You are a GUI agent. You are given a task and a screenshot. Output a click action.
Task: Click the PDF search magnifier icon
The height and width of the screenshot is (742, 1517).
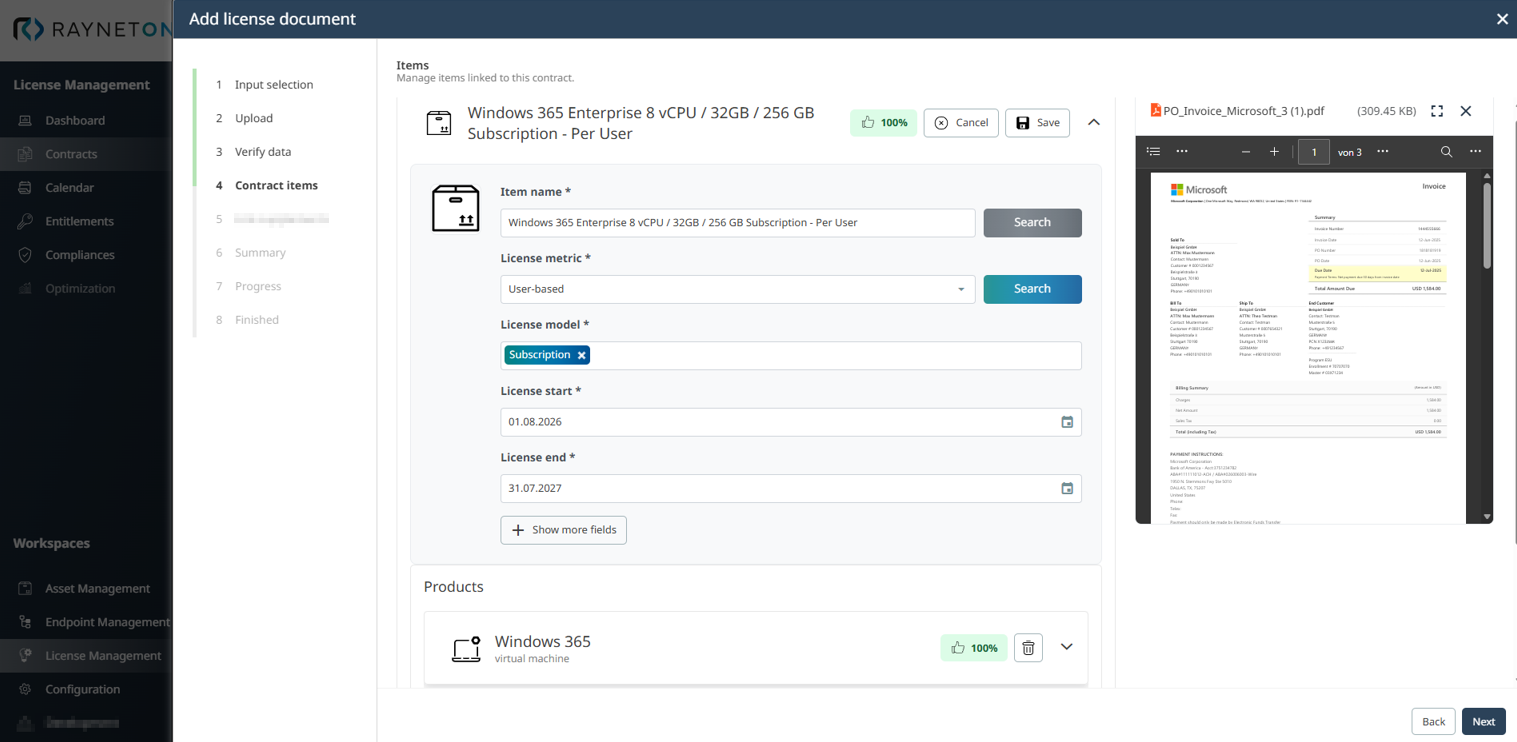1446,152
